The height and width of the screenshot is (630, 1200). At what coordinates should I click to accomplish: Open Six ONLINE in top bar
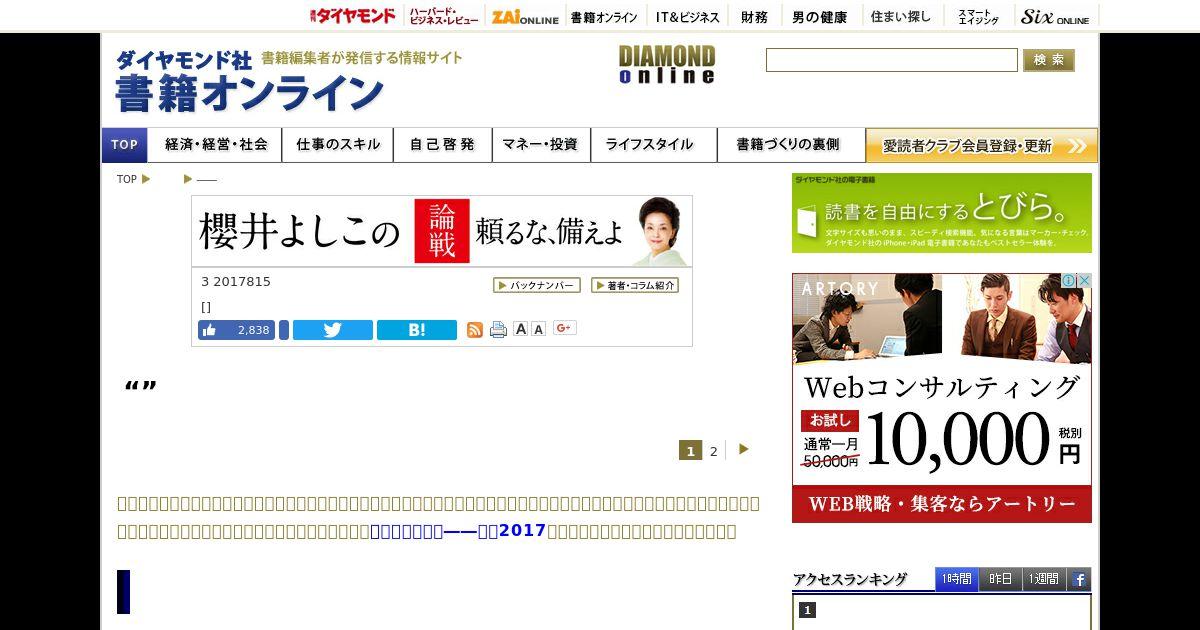(1055, 17)
